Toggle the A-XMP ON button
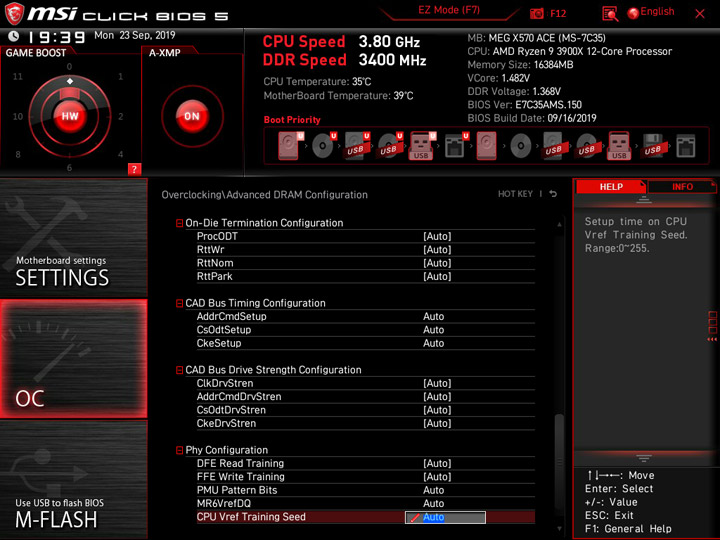The height and width of the screenshot is (540, 720). [192, 116]
